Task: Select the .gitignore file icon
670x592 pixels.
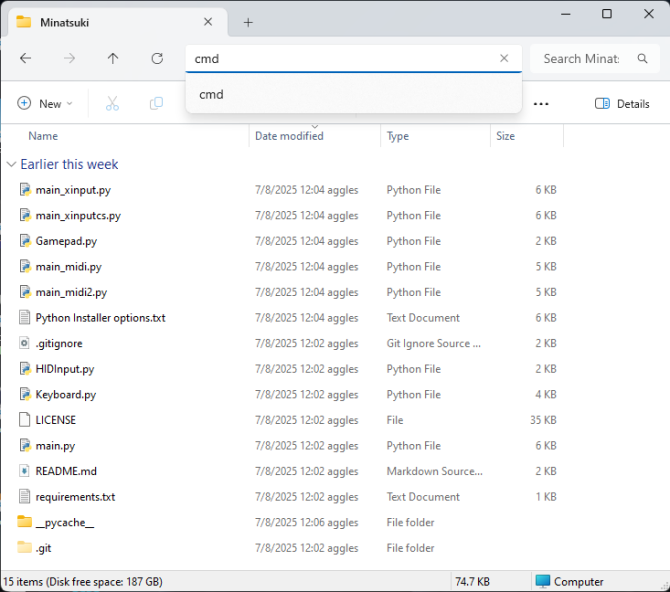Action: pos(25,343)
